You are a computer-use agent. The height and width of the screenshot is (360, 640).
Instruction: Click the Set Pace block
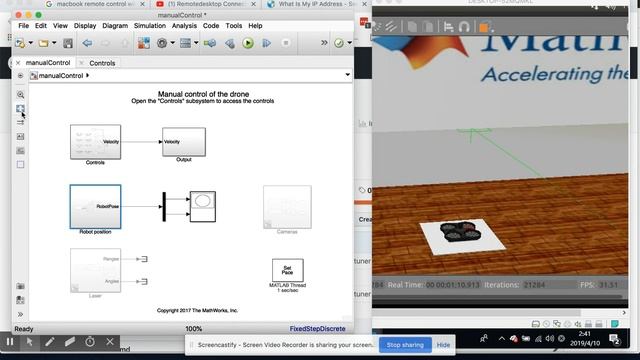point(288,270)
